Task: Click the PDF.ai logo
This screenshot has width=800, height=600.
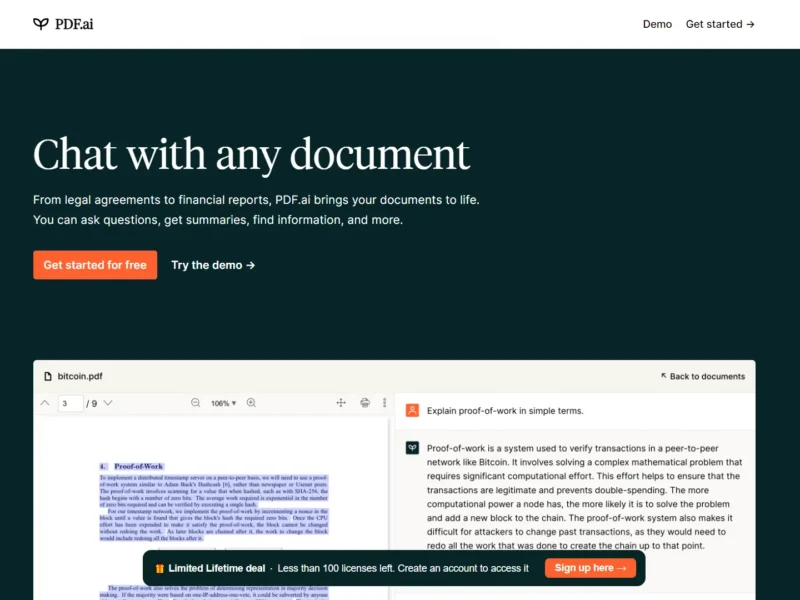Action: point(66,24)
